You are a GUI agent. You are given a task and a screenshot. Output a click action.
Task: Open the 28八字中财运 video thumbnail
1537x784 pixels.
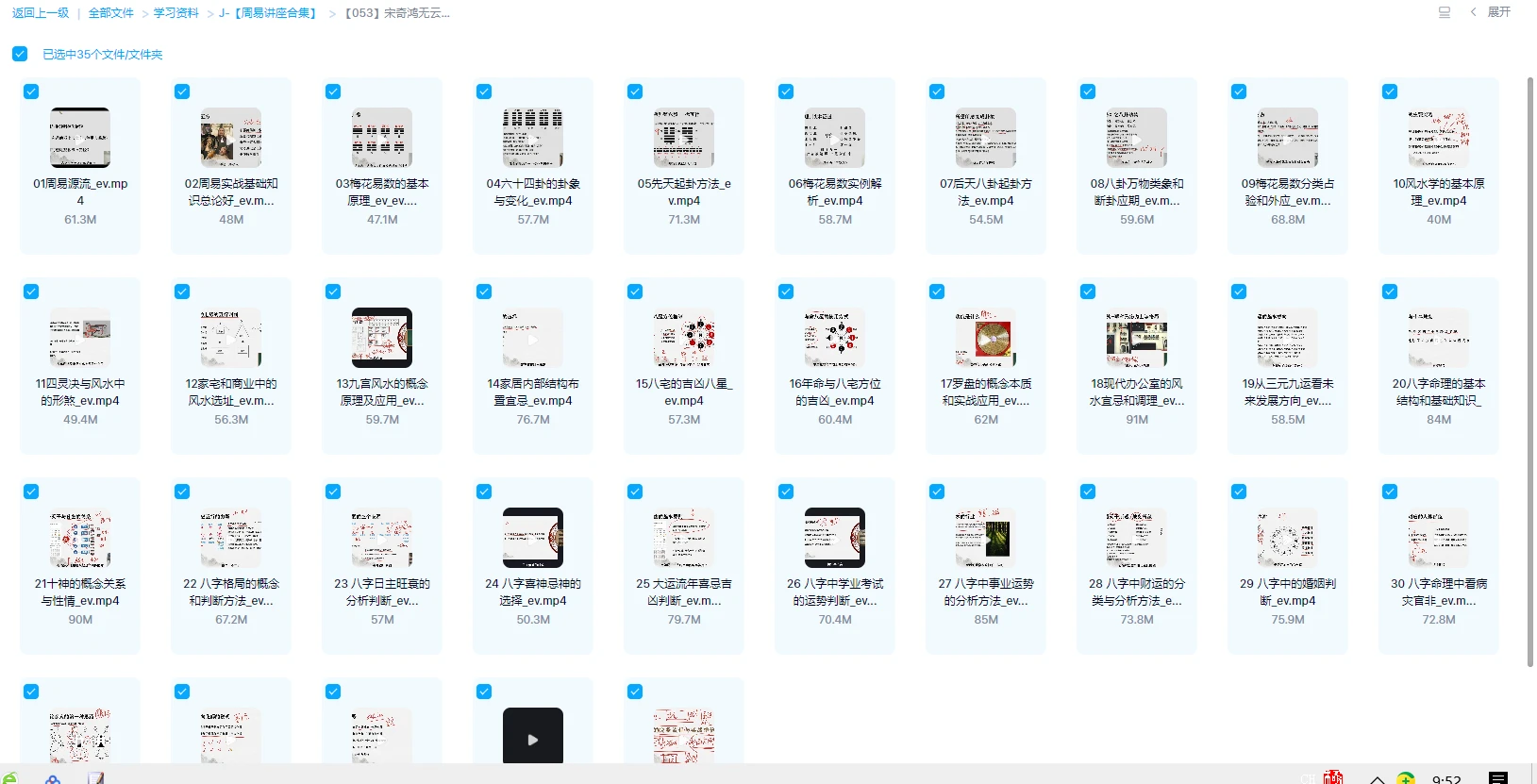1137,538
